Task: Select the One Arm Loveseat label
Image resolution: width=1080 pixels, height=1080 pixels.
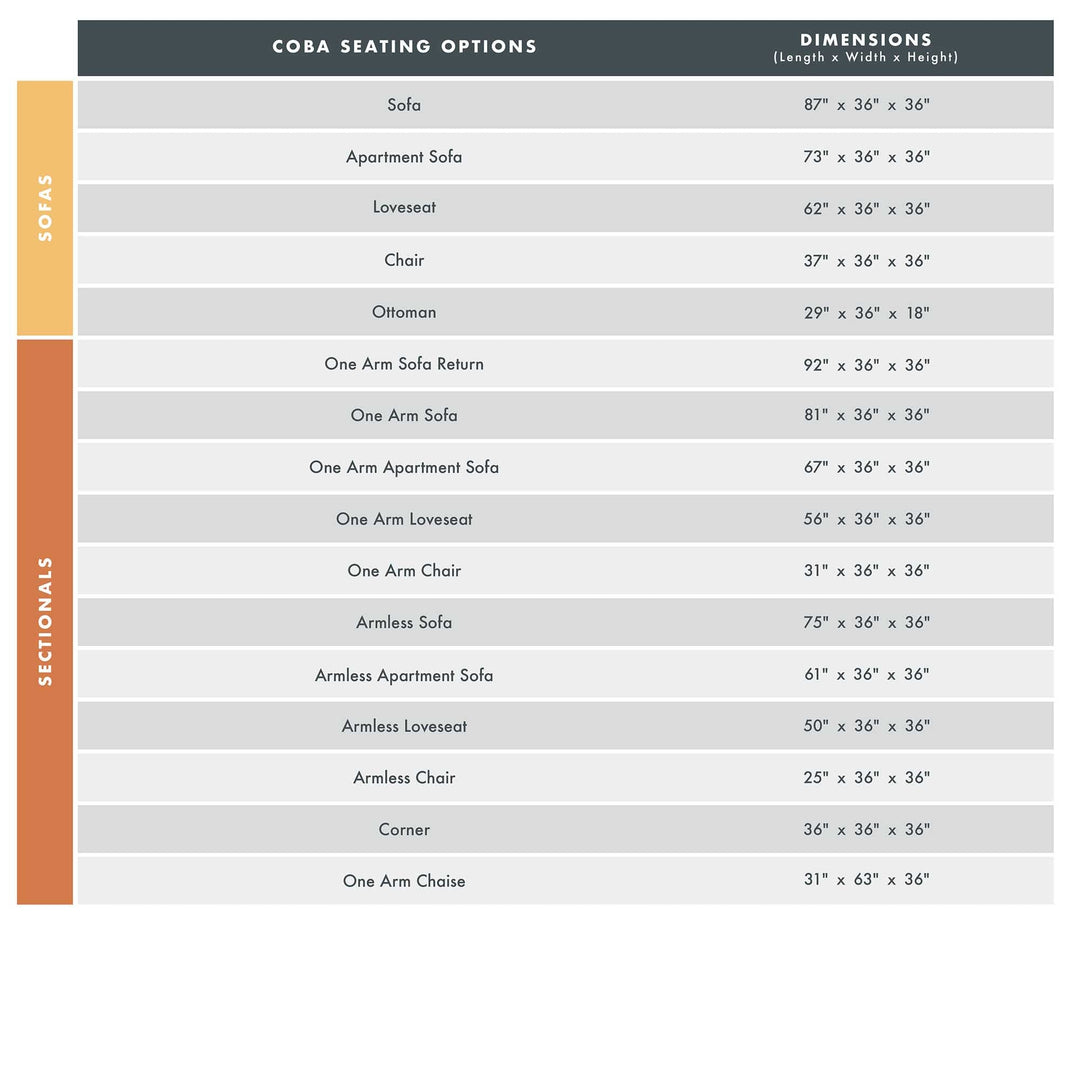Action: (x=404, y=519)
